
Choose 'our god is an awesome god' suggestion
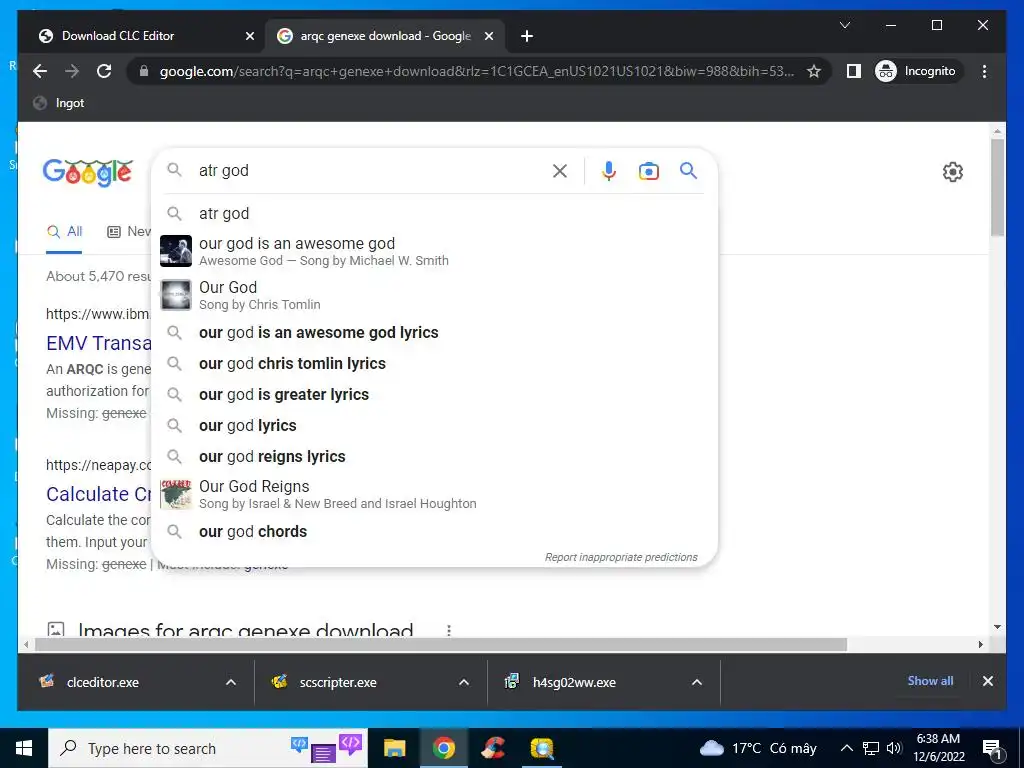tap(434, 251)
